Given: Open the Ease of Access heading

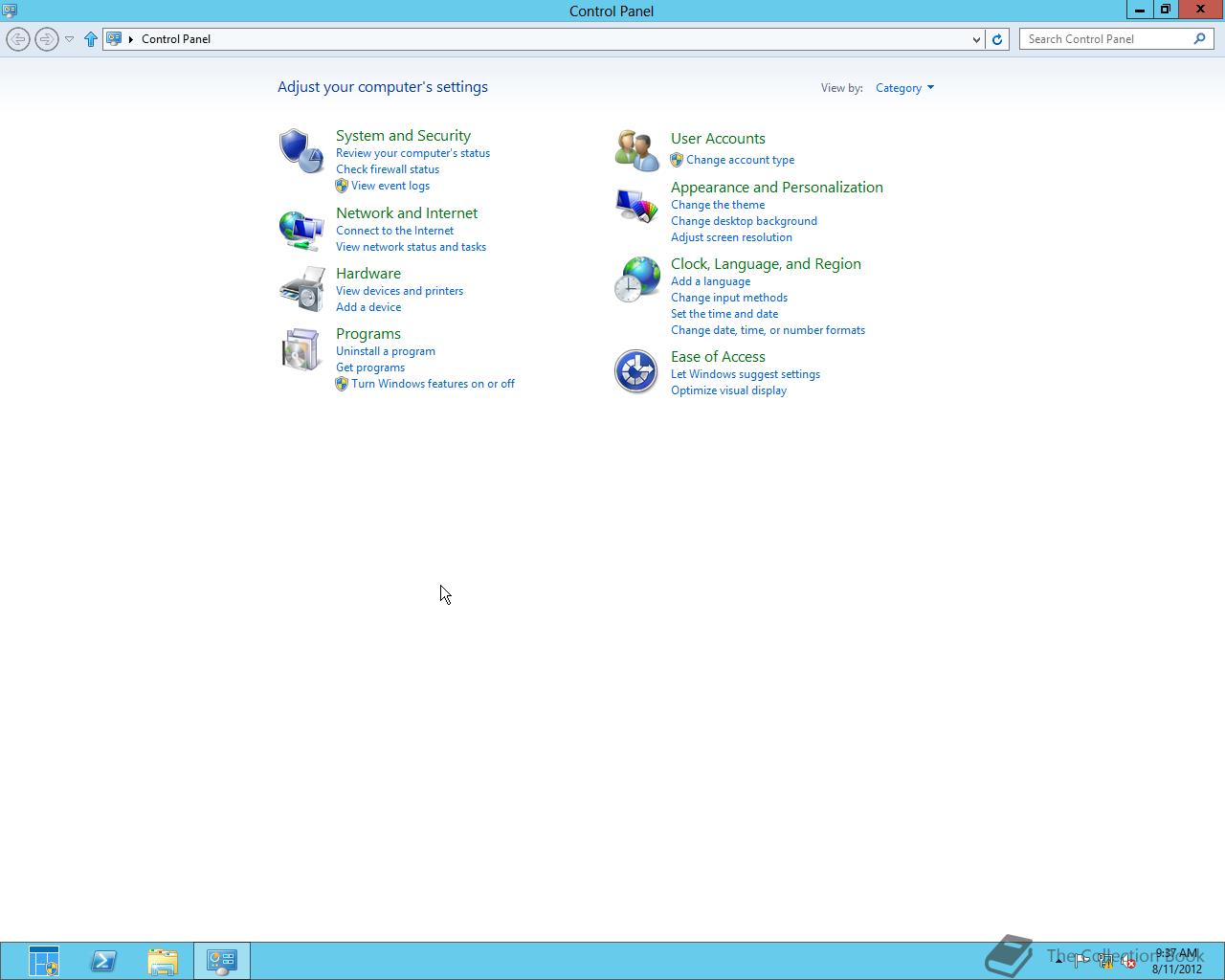Looking at the screenshot, I should (x=718, y=357).
